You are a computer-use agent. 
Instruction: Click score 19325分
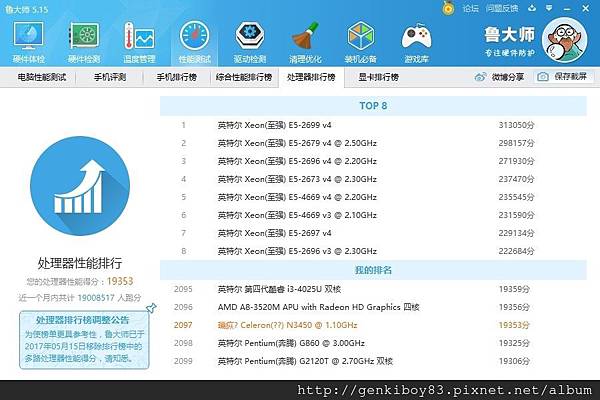click(x=514, y=343)
